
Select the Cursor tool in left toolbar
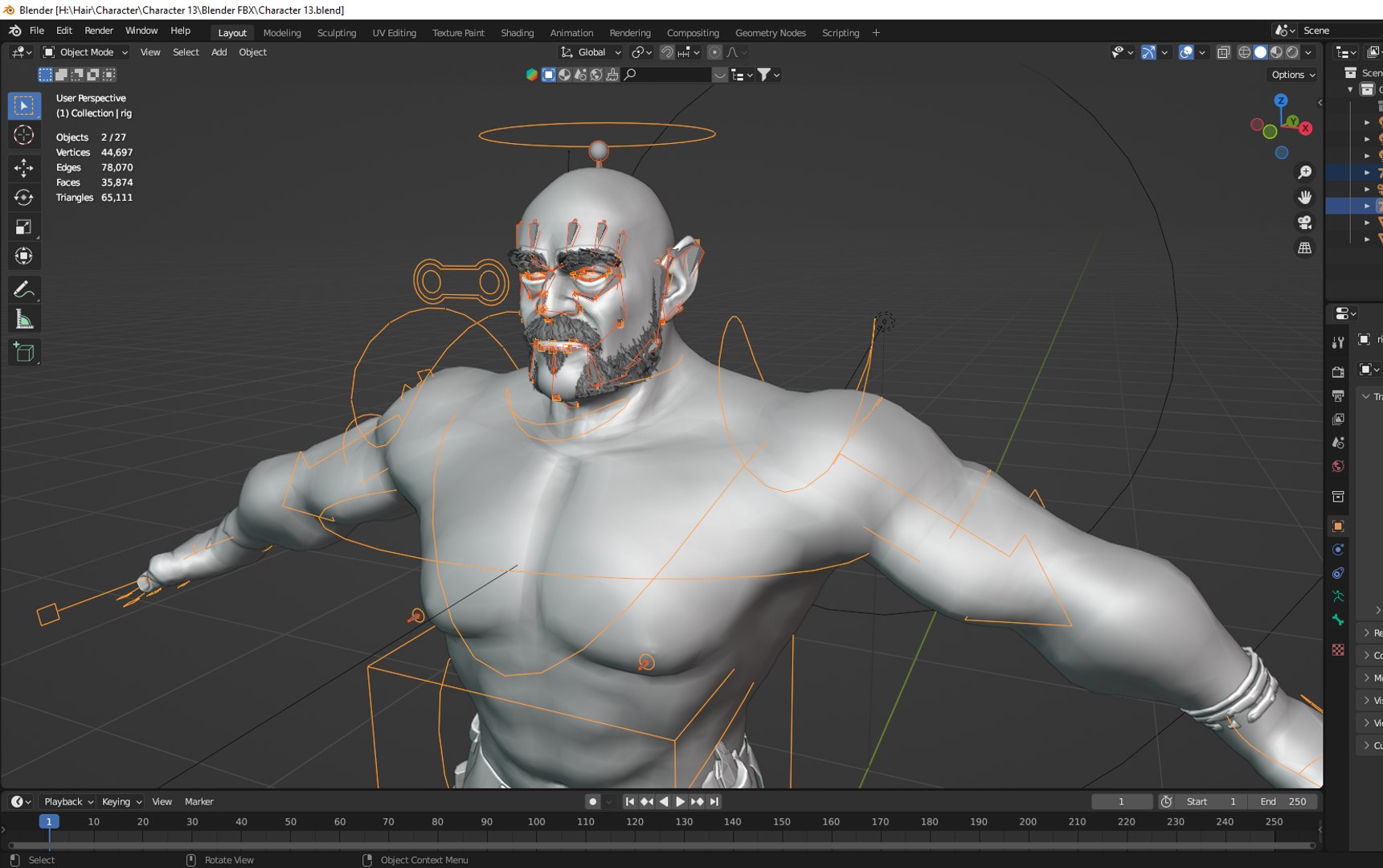pyautogui.click(x=23, y=135)
